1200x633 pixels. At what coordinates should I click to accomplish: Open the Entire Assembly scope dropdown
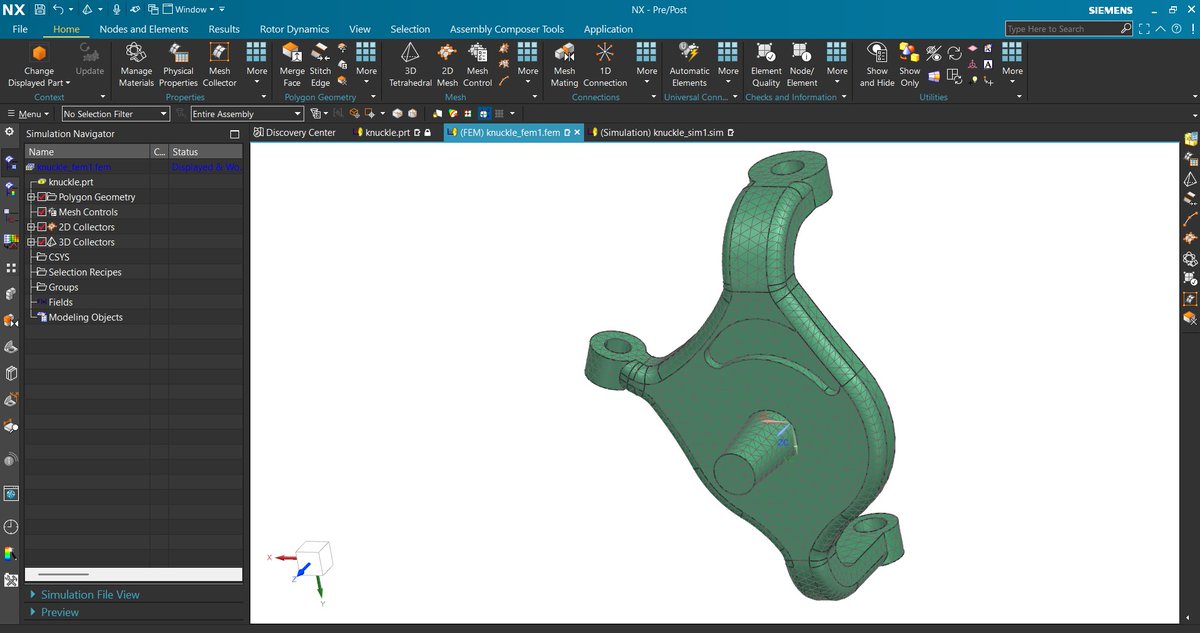coord(246,114)
